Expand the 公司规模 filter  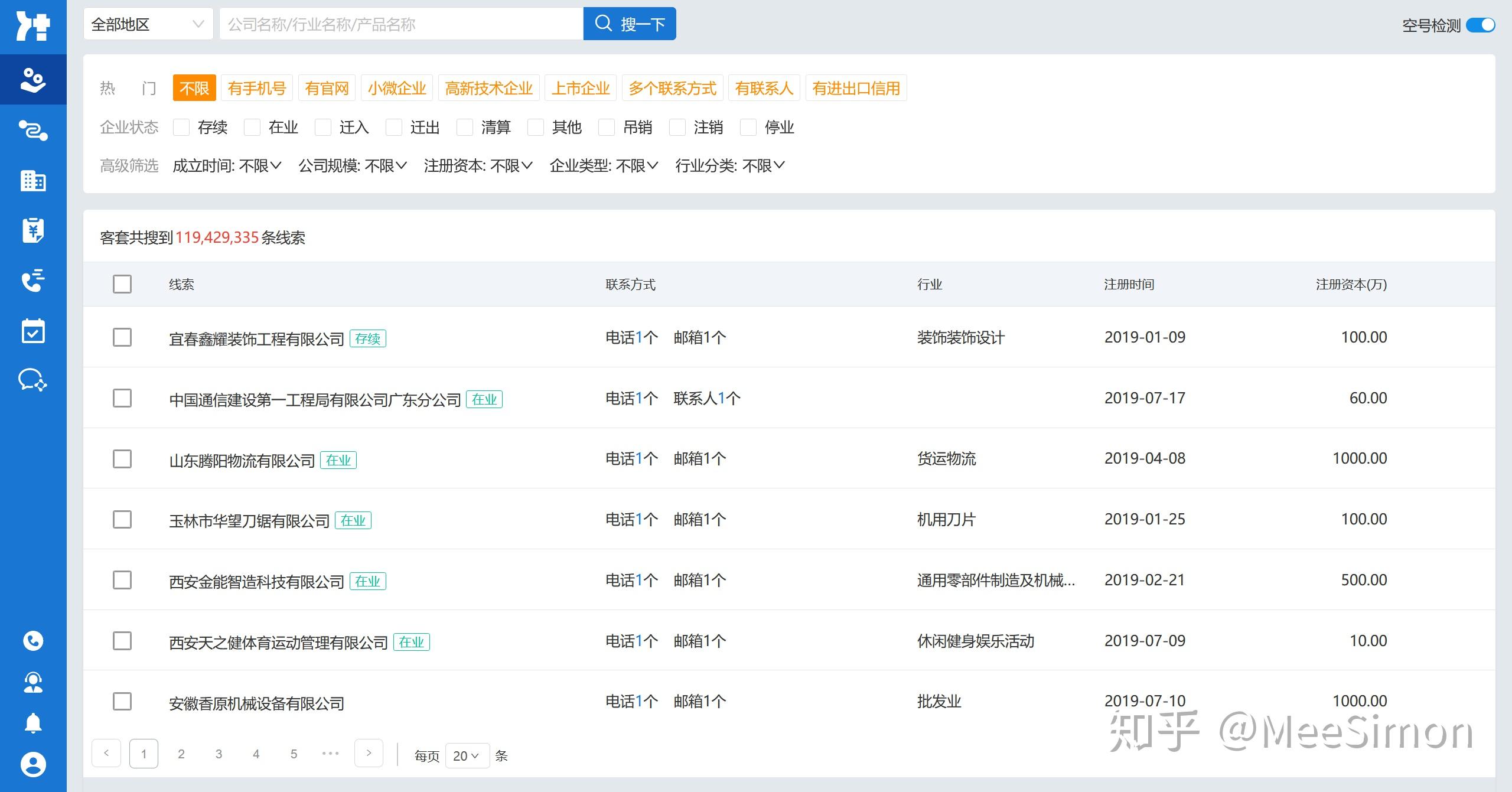[x=353, y=166]
